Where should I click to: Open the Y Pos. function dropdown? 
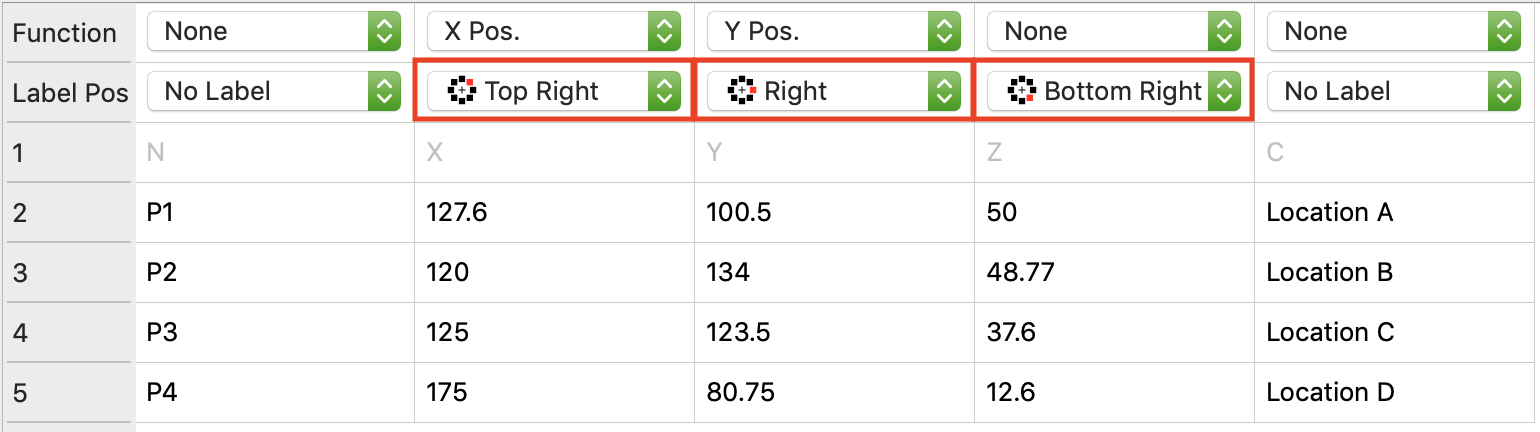click(x=833, y=31)
